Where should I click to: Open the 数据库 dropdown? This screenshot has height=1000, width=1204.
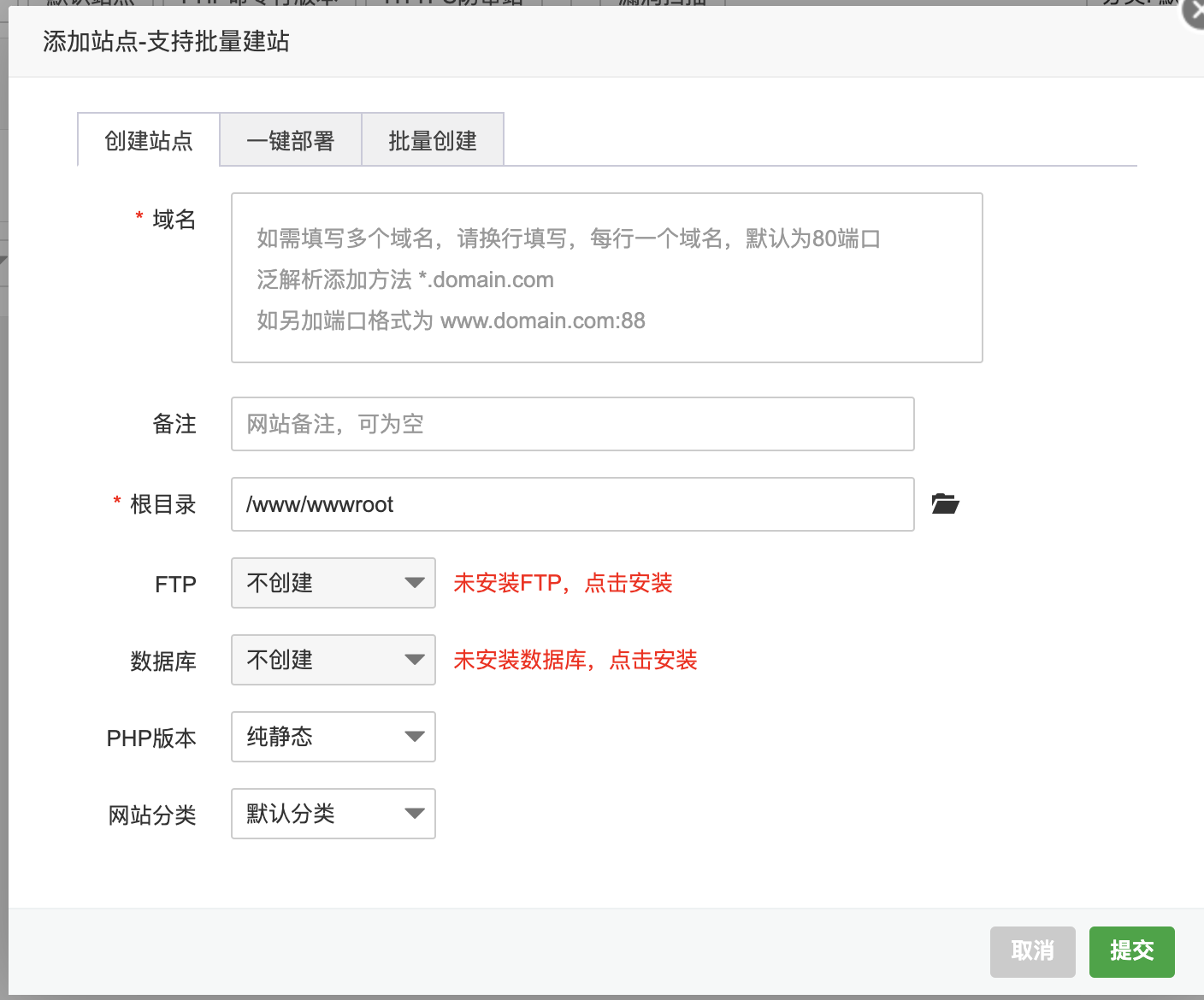tap(333, 660)
